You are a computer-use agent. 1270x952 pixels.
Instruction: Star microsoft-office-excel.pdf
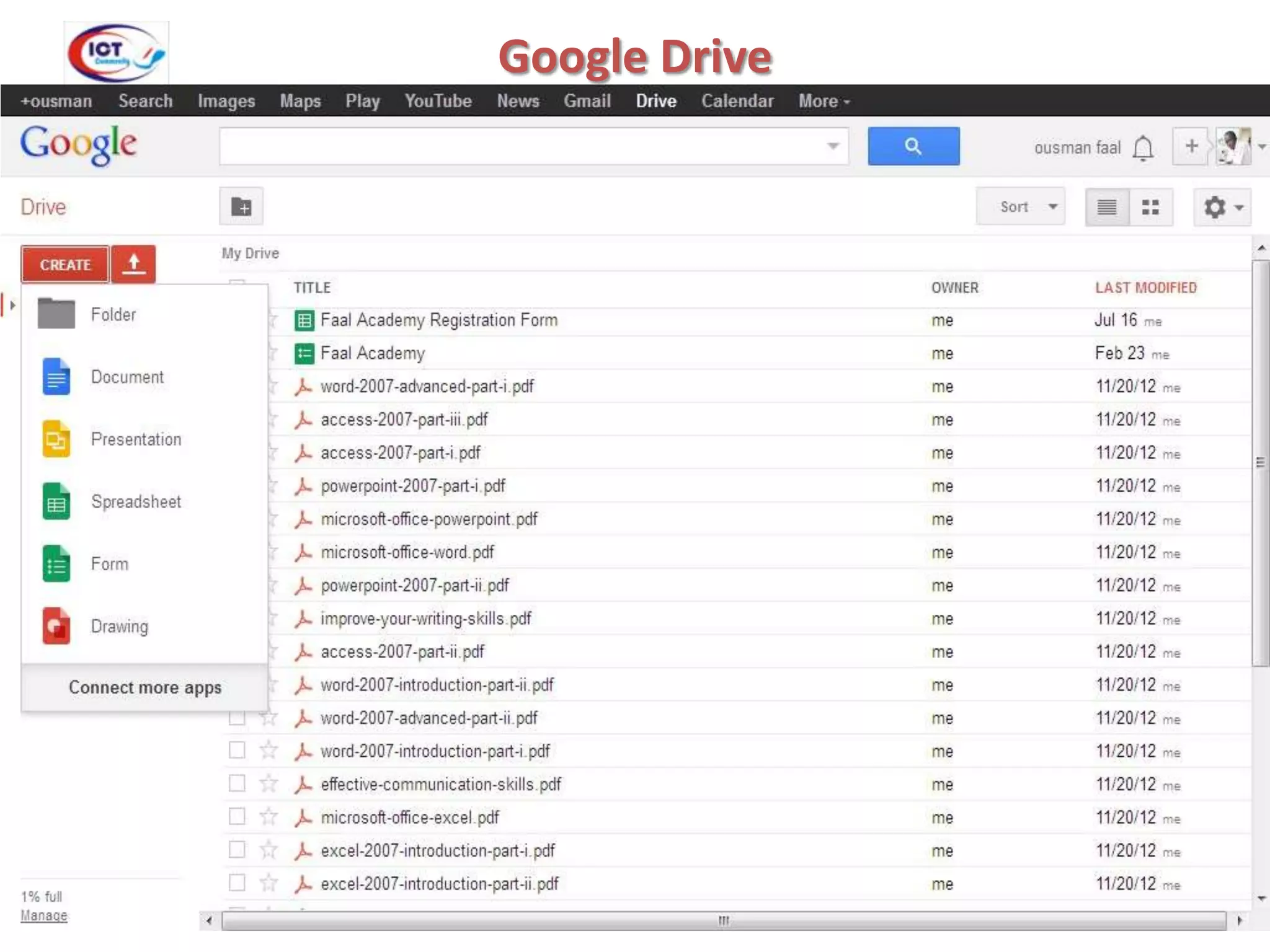pyautogui.click(x=269, y=816)
